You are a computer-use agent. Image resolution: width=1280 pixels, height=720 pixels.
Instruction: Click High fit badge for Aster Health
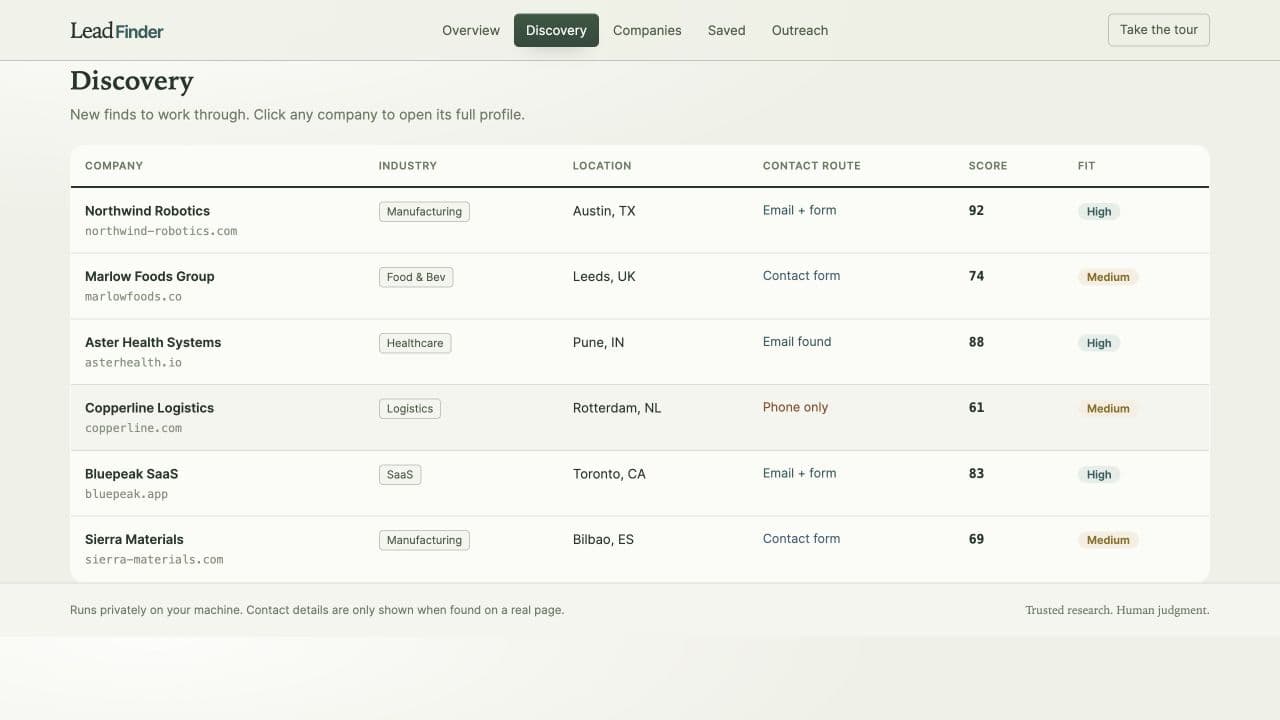coord(1099,343)
